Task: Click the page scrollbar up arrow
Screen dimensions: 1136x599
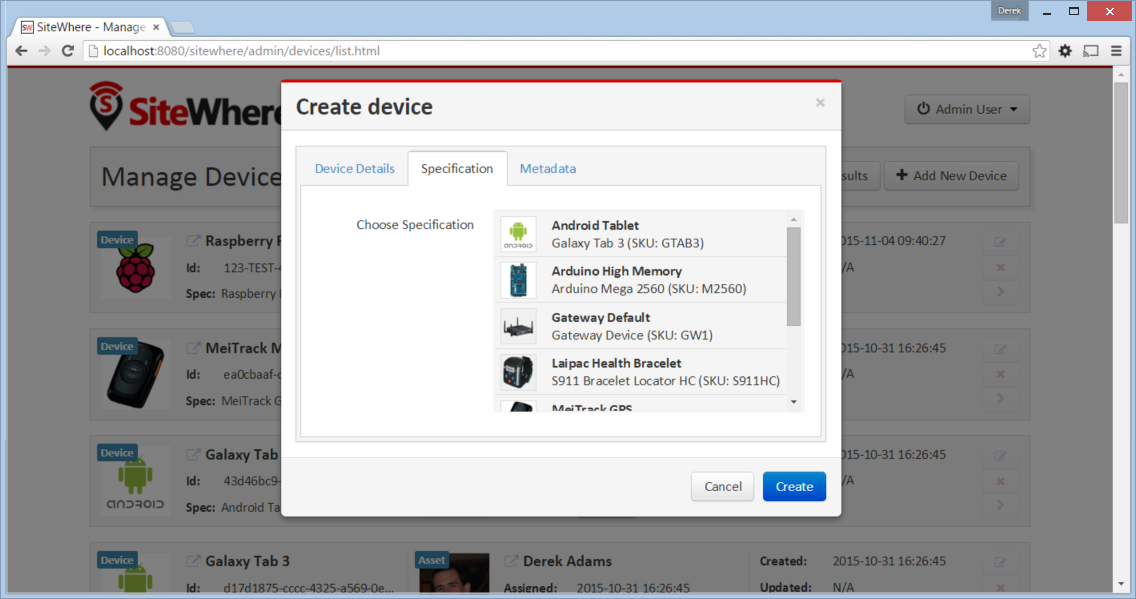Action: [x=1121, y=74]
